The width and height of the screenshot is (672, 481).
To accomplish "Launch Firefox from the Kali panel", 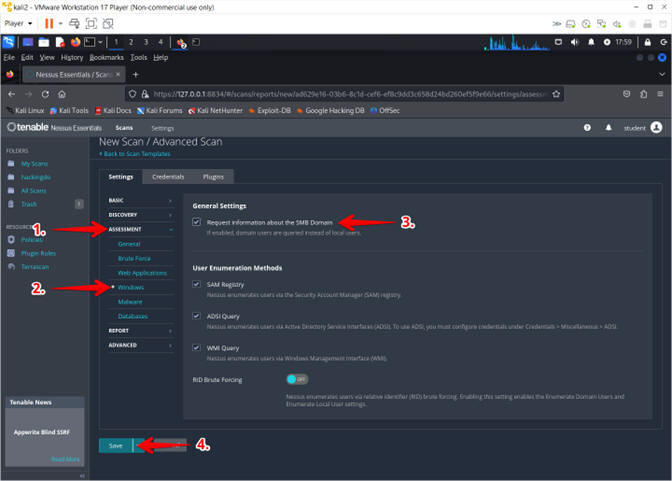I will pos(75,42).
